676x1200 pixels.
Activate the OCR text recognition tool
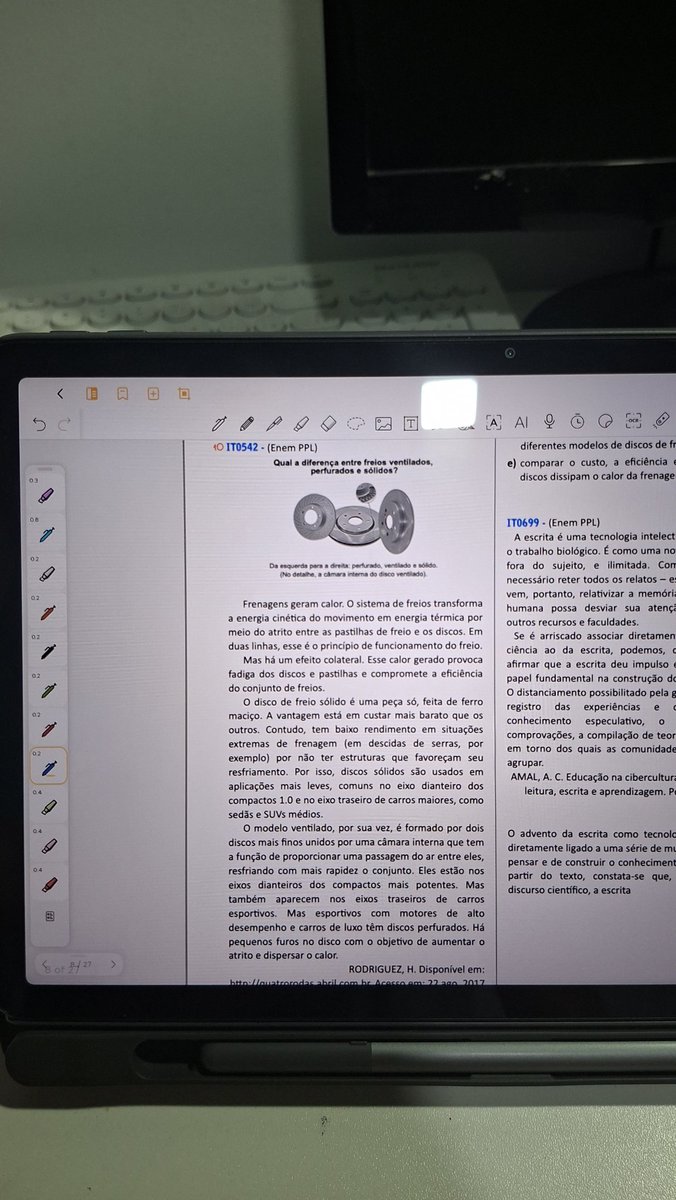(x=633, y=420)
